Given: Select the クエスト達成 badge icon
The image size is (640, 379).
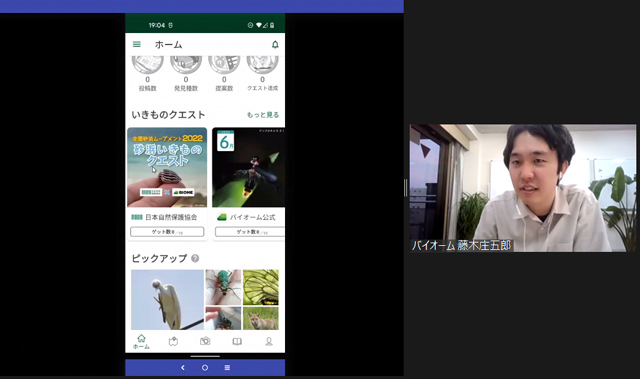Looking at the screenshot, I should pyautogui.click(x=262, y=64).
